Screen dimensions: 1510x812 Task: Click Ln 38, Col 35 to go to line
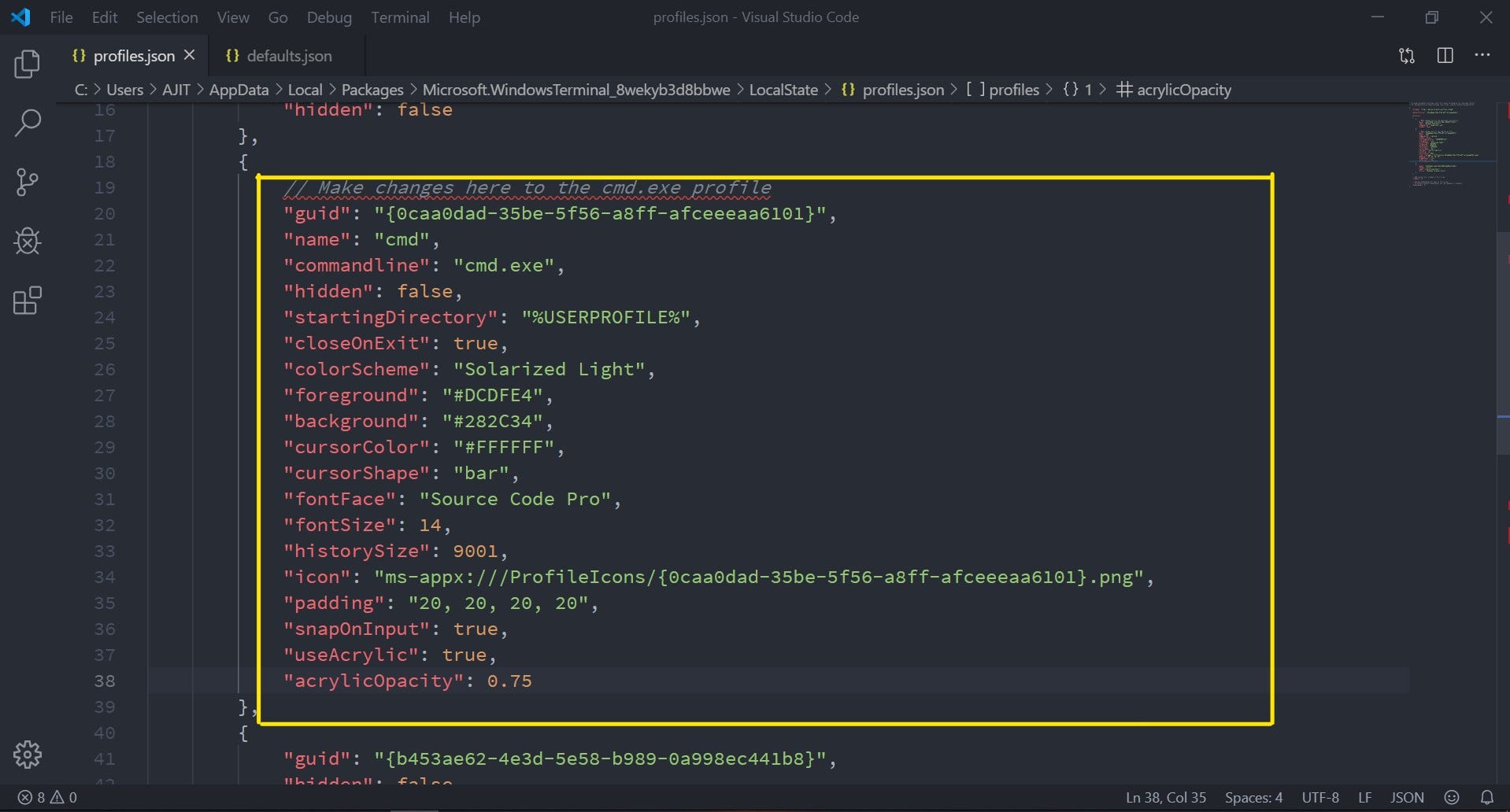[x=1168, y=797]
